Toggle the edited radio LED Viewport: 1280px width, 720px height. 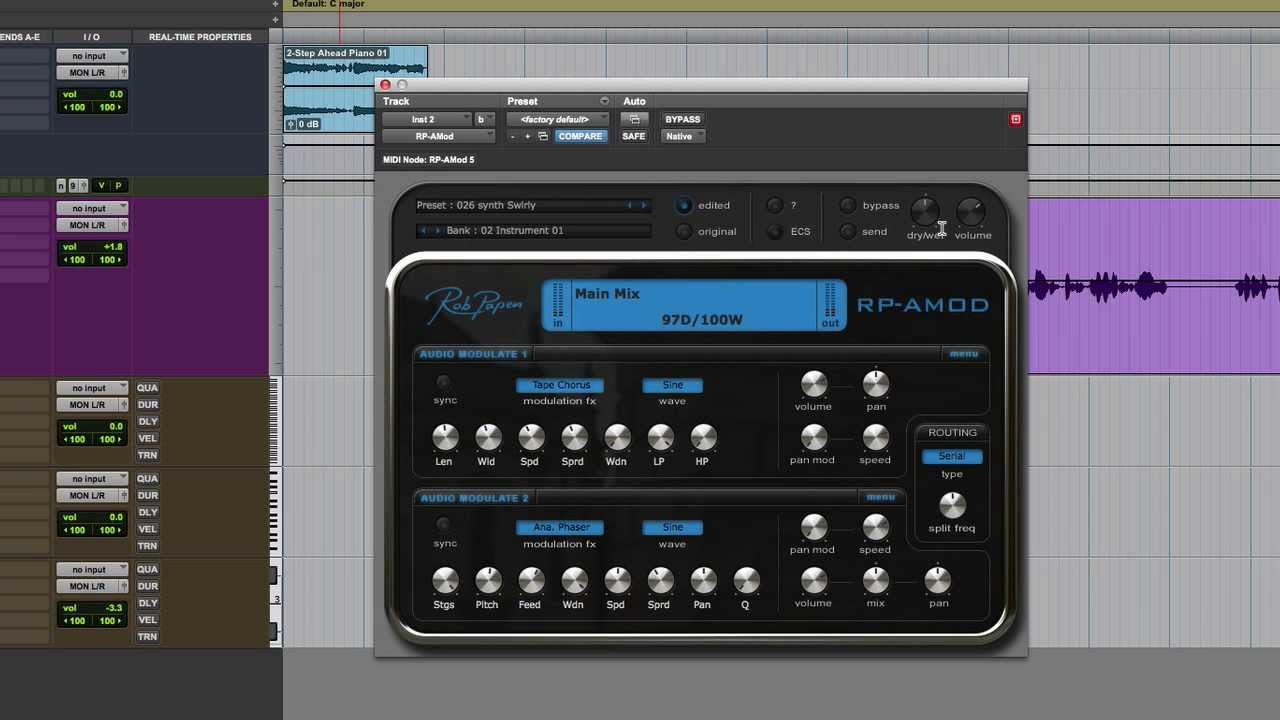point(684,205)
